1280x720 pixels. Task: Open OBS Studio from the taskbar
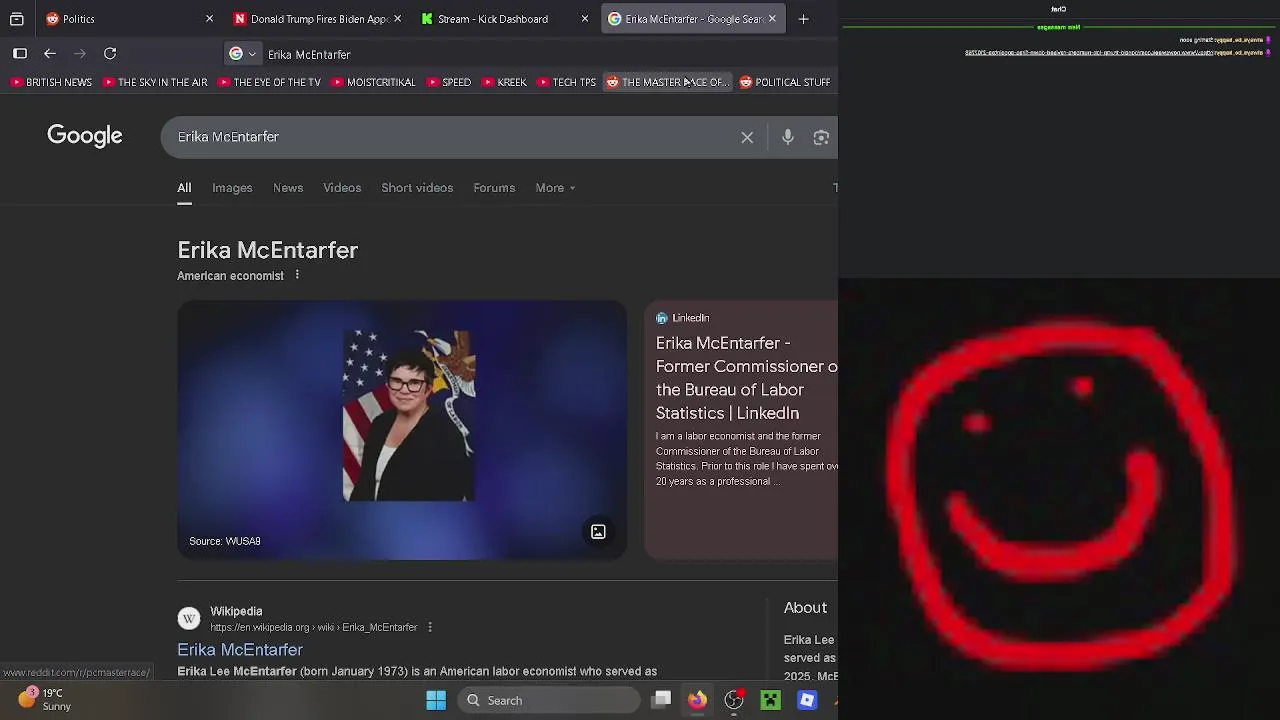click(x=734, y=700)
